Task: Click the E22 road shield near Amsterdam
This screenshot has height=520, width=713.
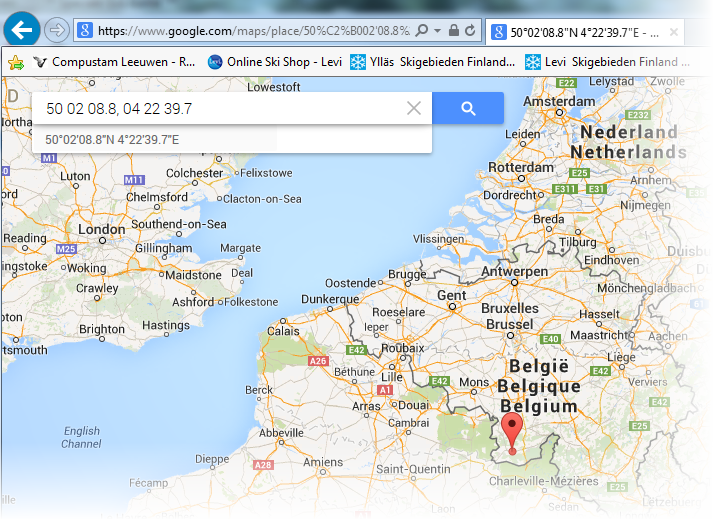Action: click(x=567, y=83)
